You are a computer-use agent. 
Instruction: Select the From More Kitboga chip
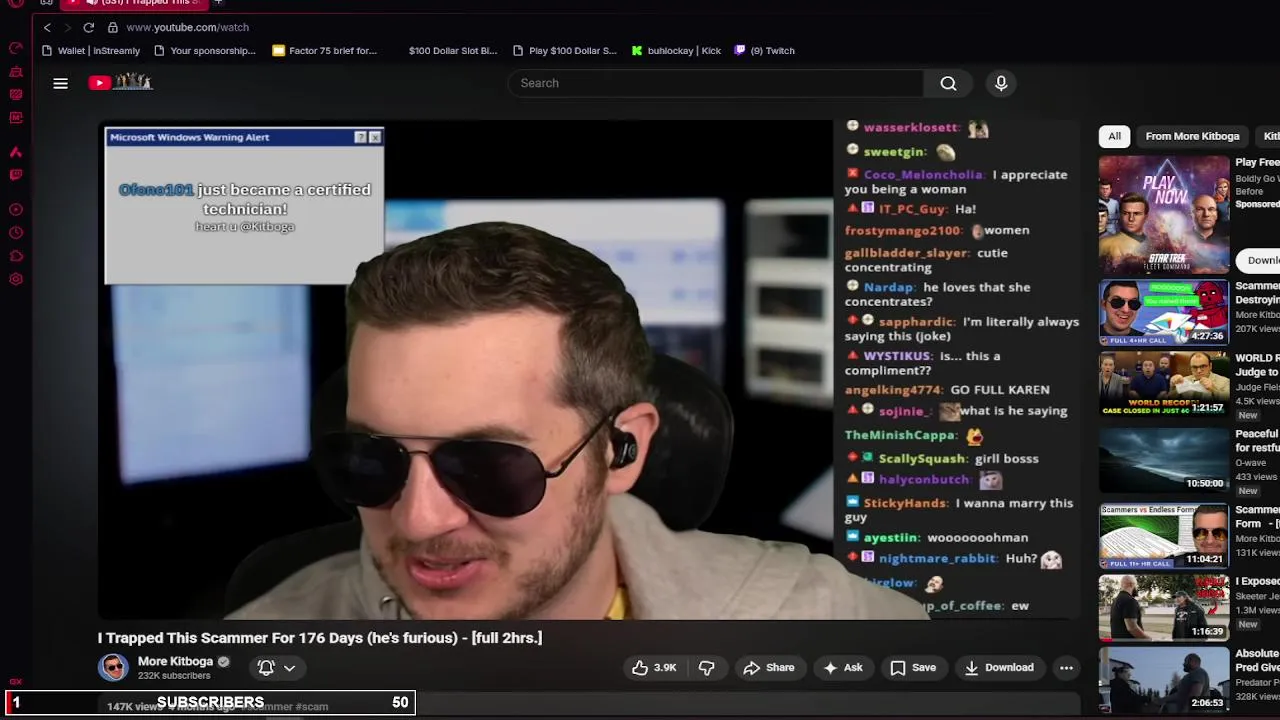1192,136
